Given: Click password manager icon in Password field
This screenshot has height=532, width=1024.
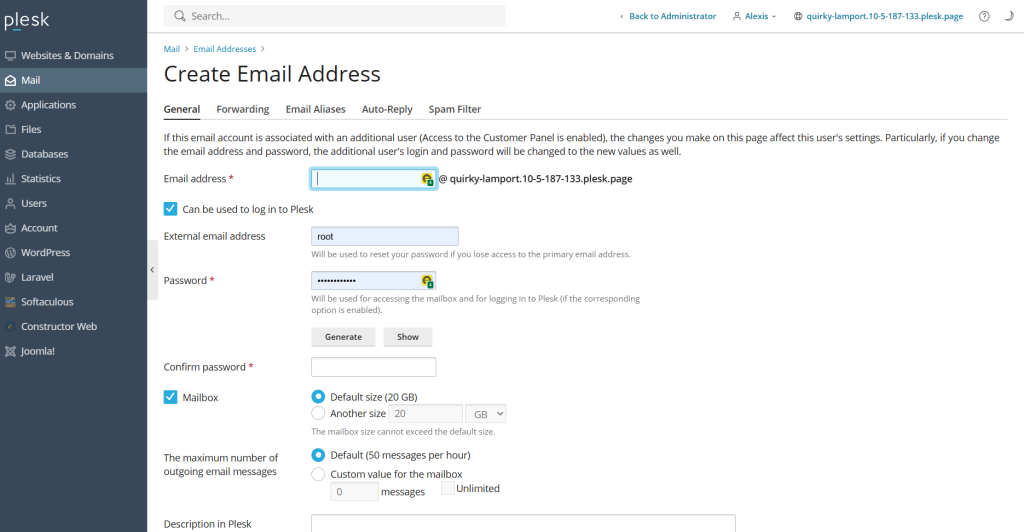Looking at the screenshot, I should (427, 281).
